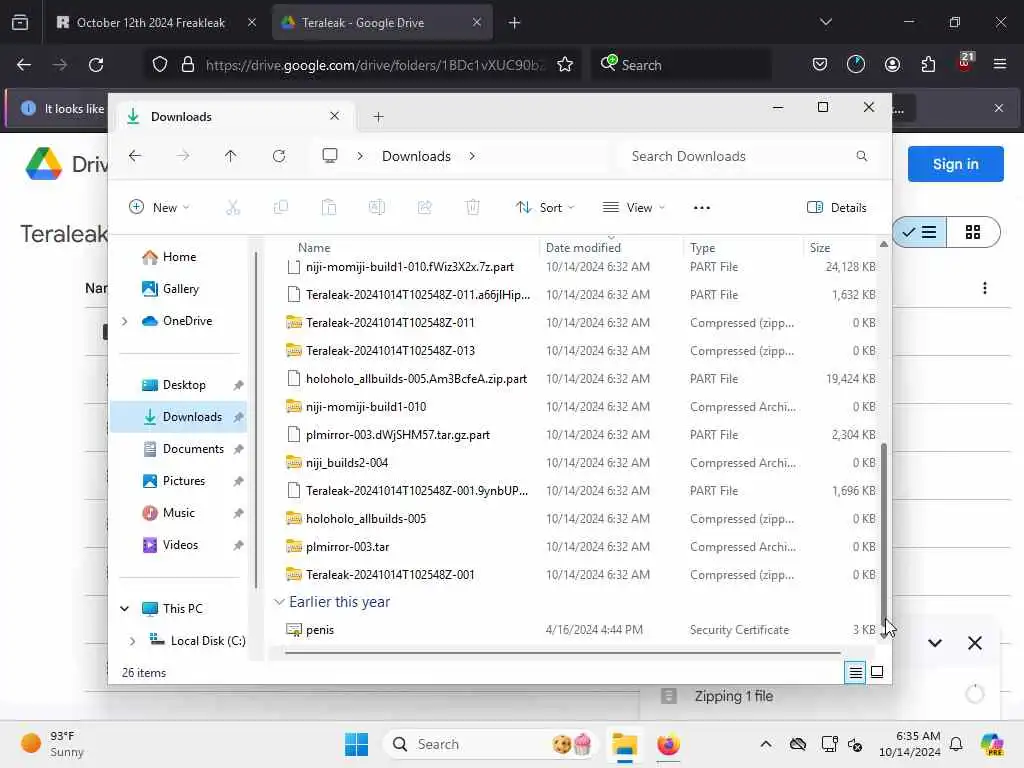Open Firefox extensions puzzle icon
This screenshot has width=1024, height=768.
(x=928, y=65)
